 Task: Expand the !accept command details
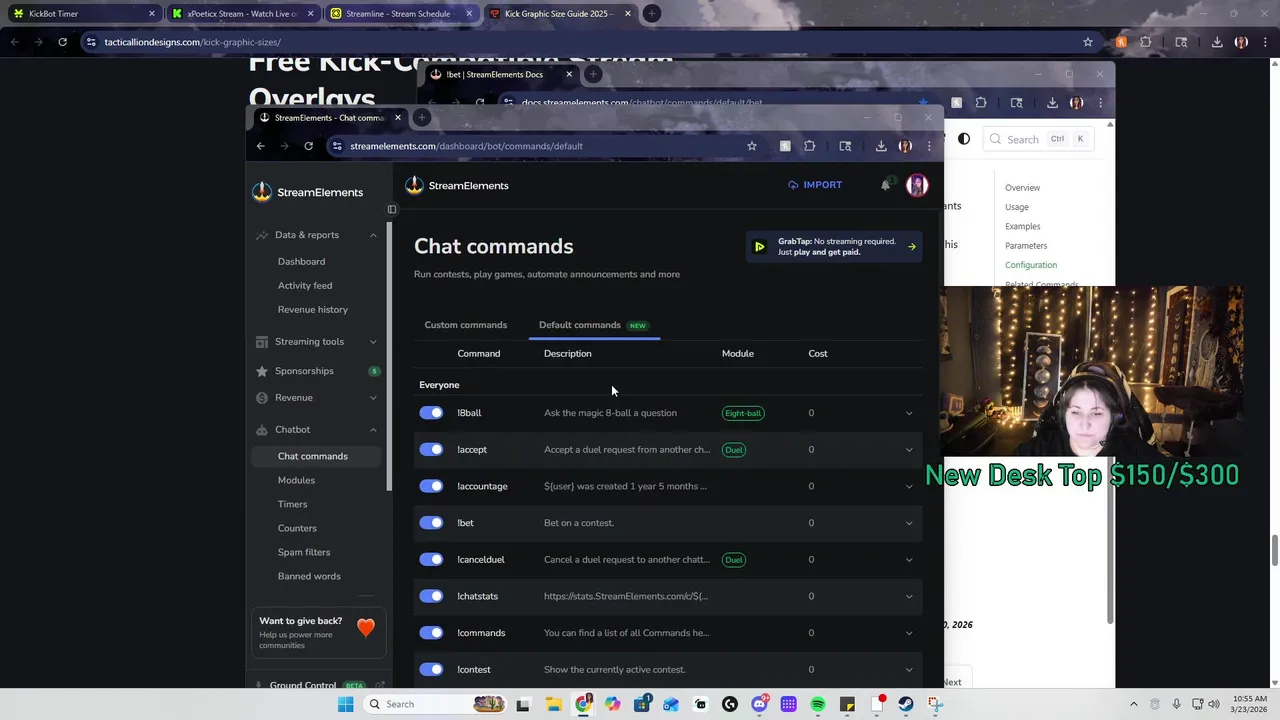pos(909,450)
